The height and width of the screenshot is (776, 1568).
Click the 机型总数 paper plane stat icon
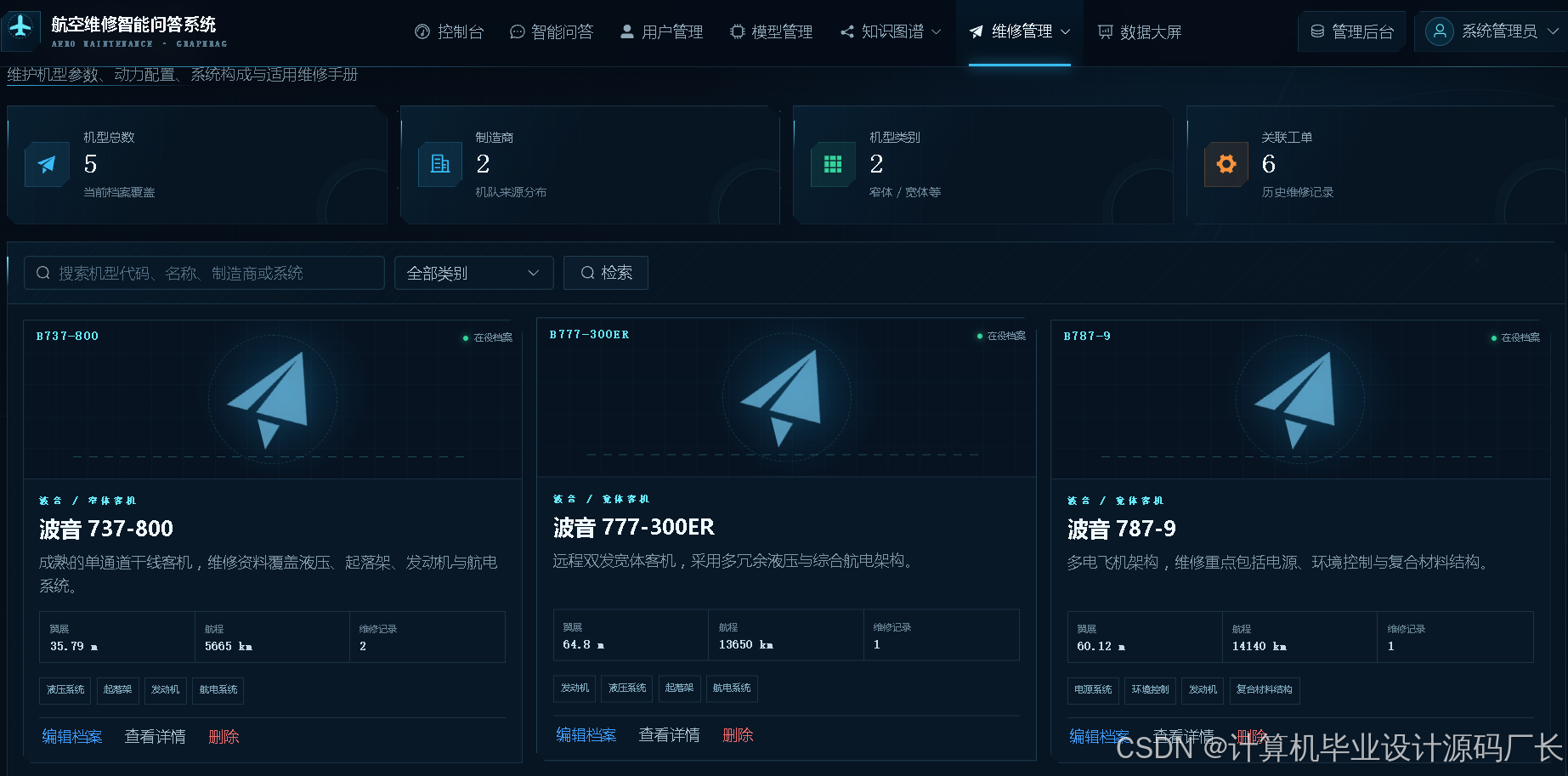[47, 164]
